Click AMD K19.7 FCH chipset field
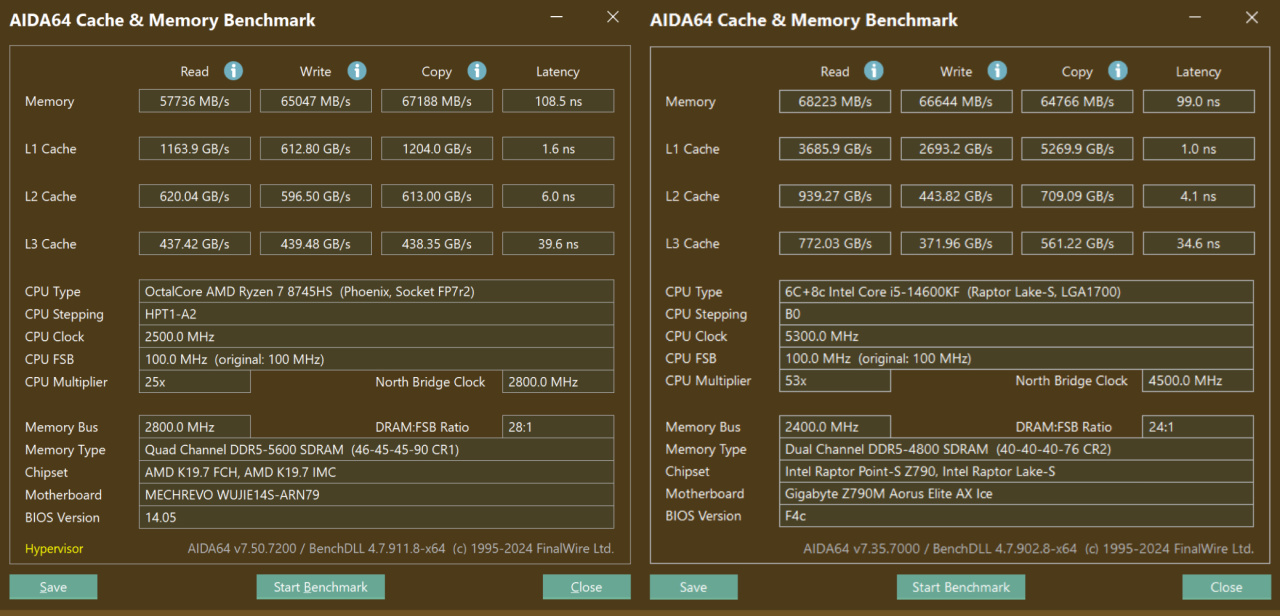The width and height of the screenshot is (1280, 616). click(376, 472)
